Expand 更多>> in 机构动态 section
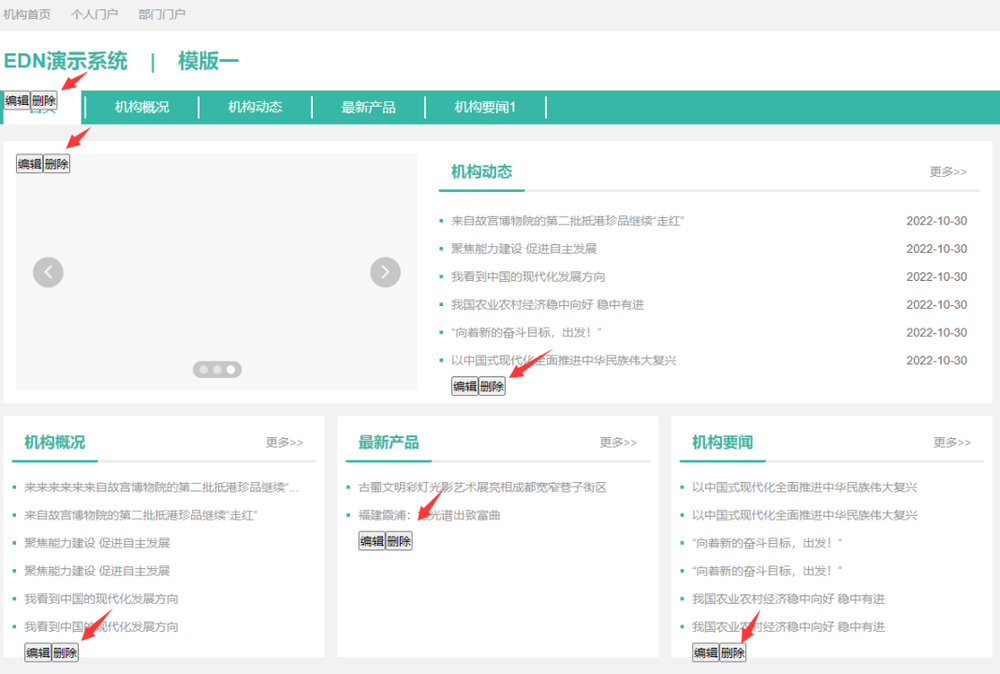Image resolution: width=1000 pixels, height=674 pixels. 948,172
